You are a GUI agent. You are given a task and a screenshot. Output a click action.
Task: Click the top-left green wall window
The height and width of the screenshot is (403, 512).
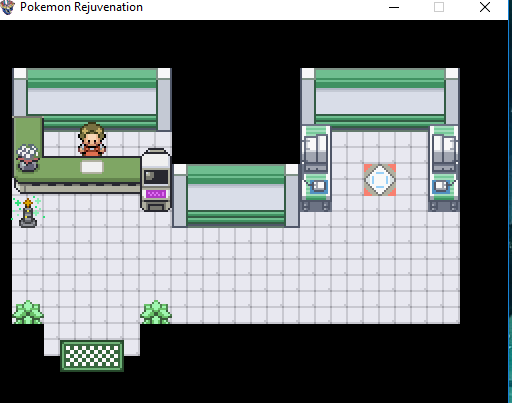(92, 99)
